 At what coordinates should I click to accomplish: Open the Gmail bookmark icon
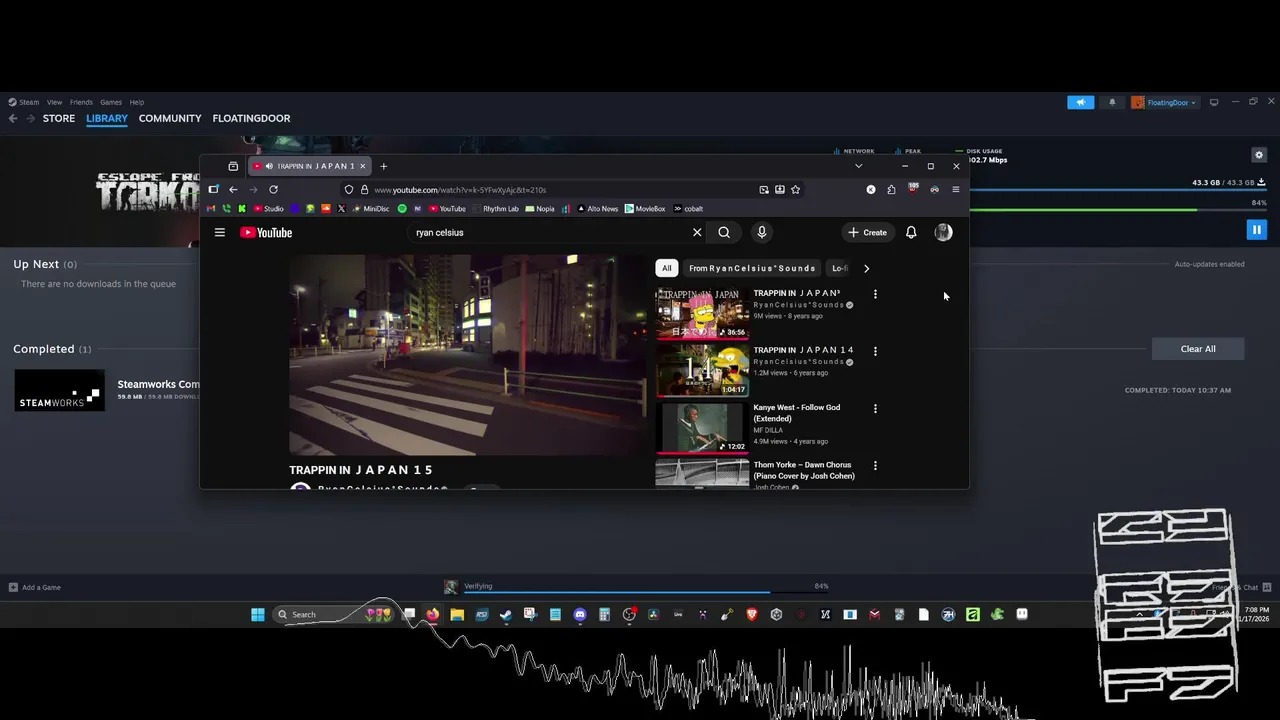(x=210, y=209)
